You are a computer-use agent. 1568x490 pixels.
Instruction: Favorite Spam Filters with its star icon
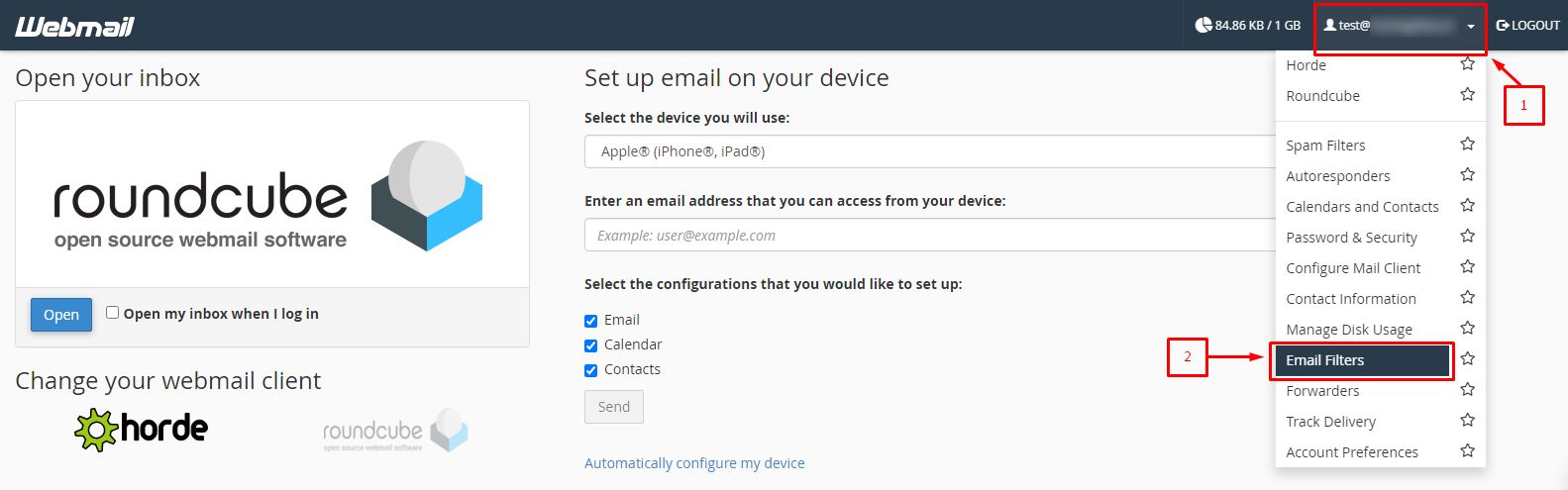click(x=1467, y=144)
